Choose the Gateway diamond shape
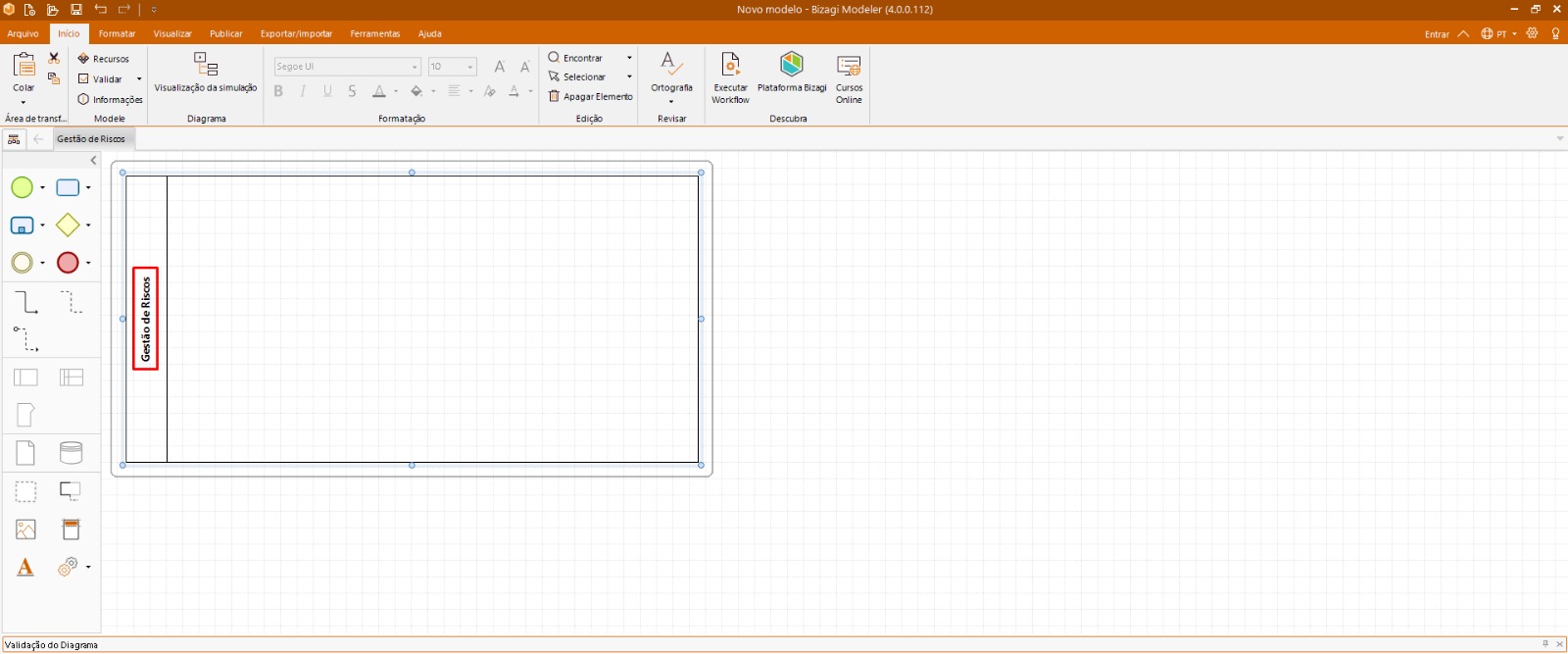 [x=68, y=226]
